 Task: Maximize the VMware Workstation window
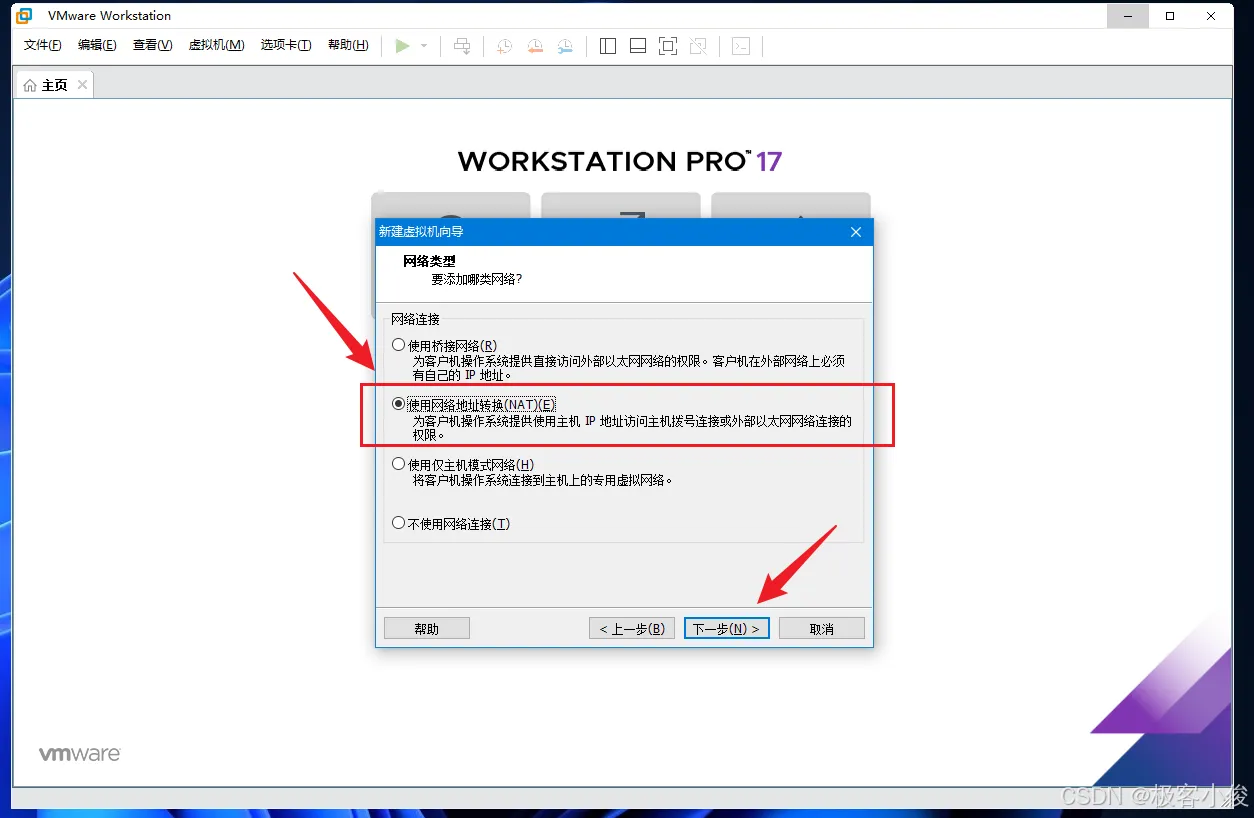point(1170,15)
